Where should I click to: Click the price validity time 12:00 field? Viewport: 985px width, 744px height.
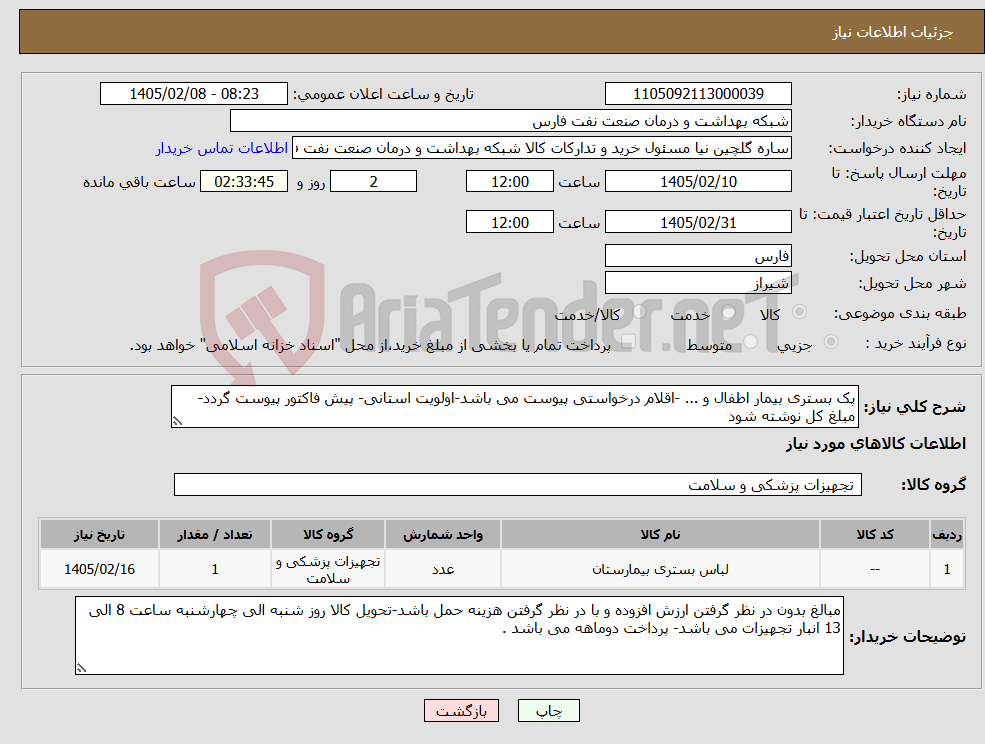(x=509, y=222)
